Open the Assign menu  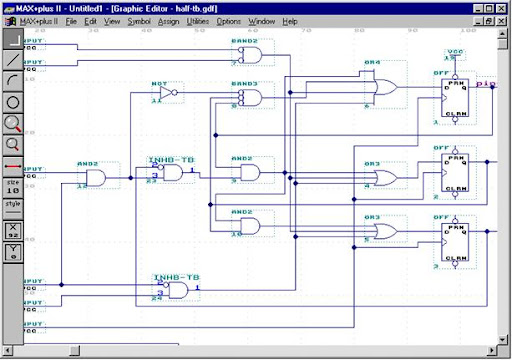[168, 22]
